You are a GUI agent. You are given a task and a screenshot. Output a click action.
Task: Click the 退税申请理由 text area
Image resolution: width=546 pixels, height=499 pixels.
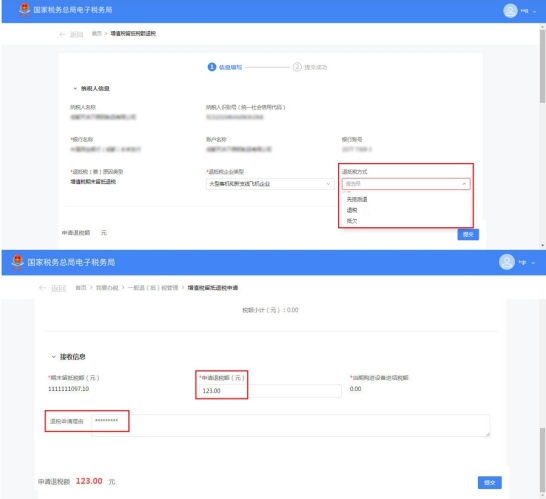pyautogui.click(x=291, y=425)
